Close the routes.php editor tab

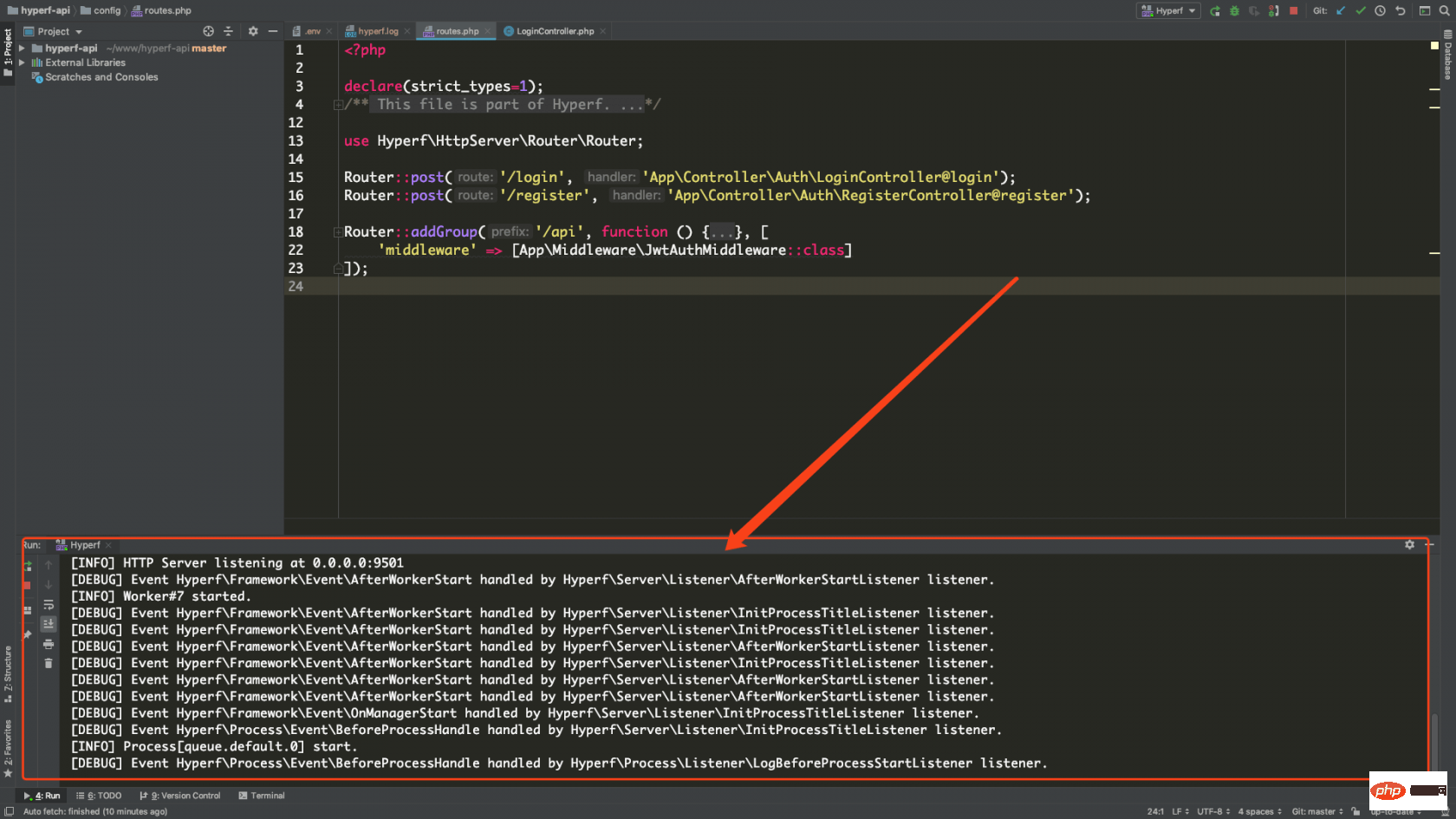488,31
